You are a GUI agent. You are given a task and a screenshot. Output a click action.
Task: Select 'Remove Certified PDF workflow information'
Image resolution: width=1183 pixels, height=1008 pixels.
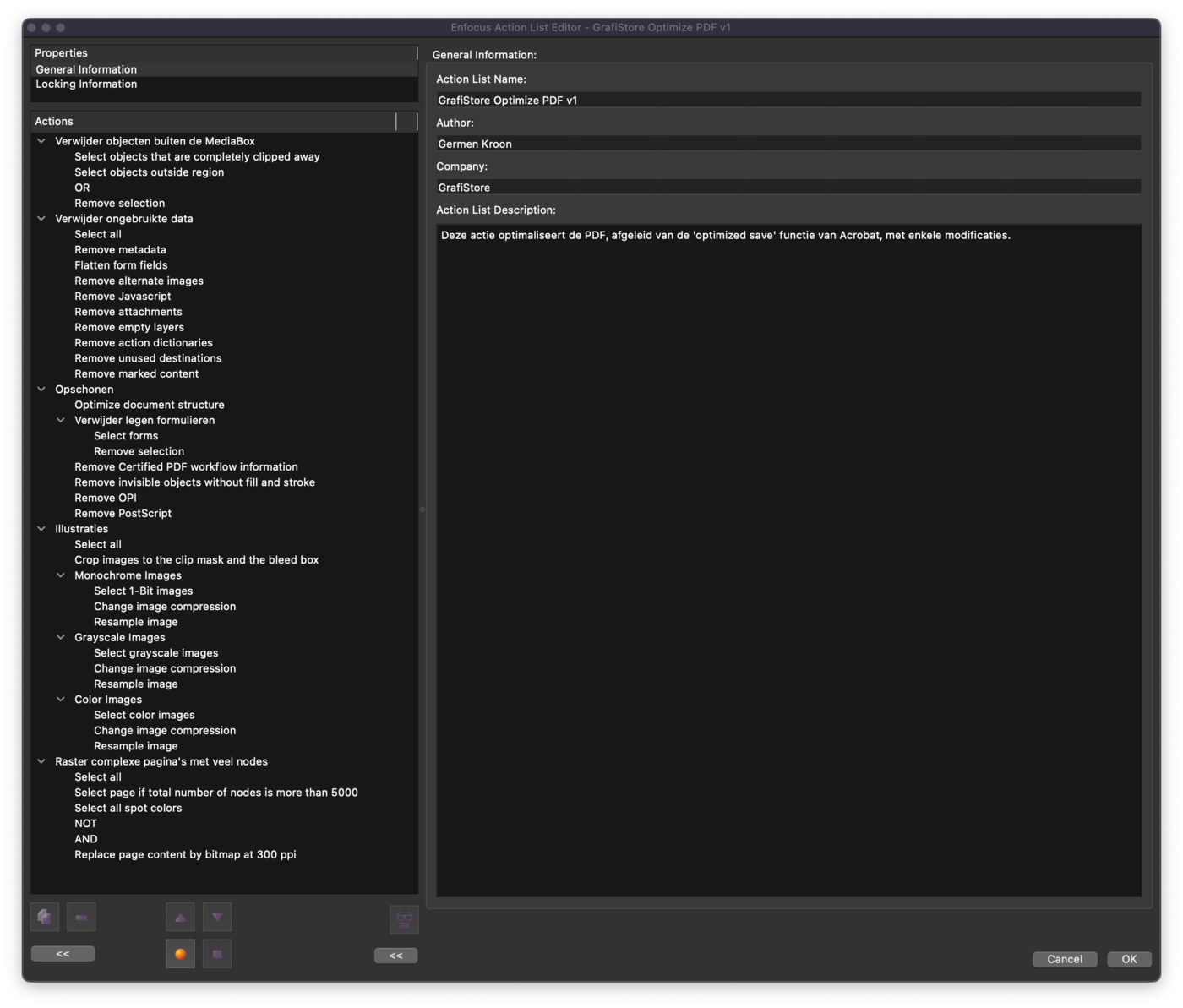(x=186, y=467)
